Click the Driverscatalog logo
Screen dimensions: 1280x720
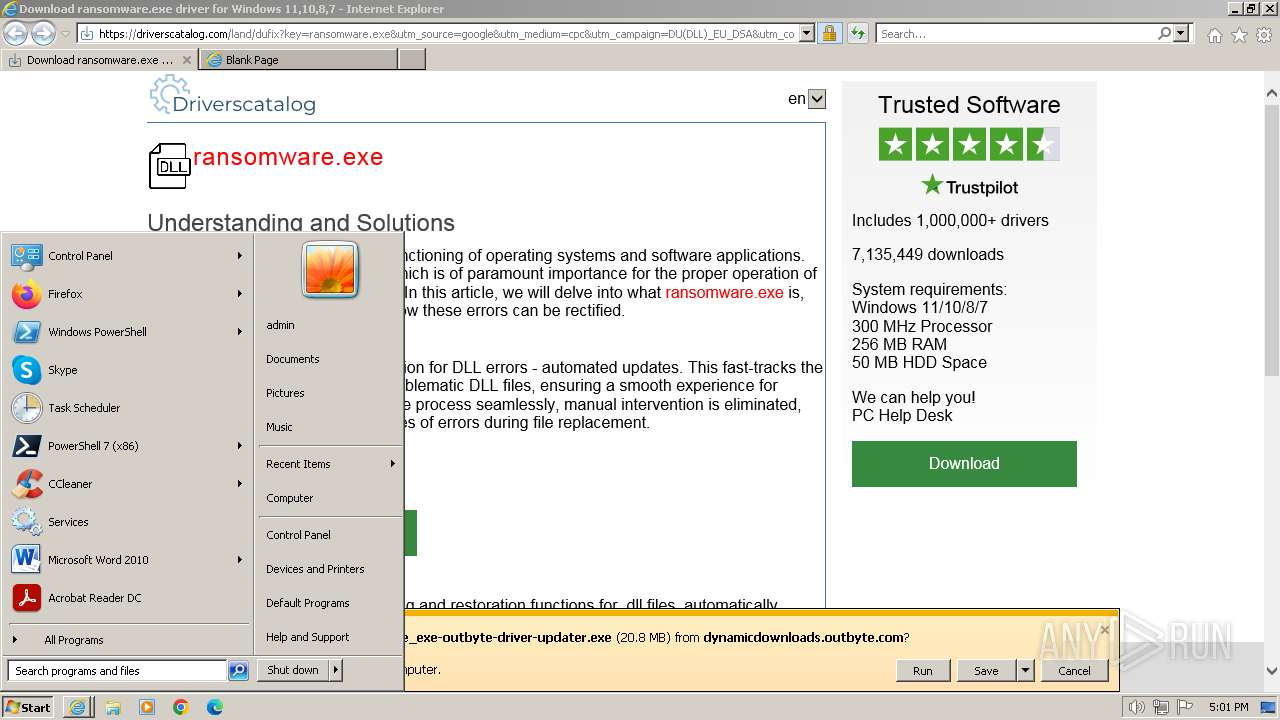pyautogui.click(x=232, y=96)
